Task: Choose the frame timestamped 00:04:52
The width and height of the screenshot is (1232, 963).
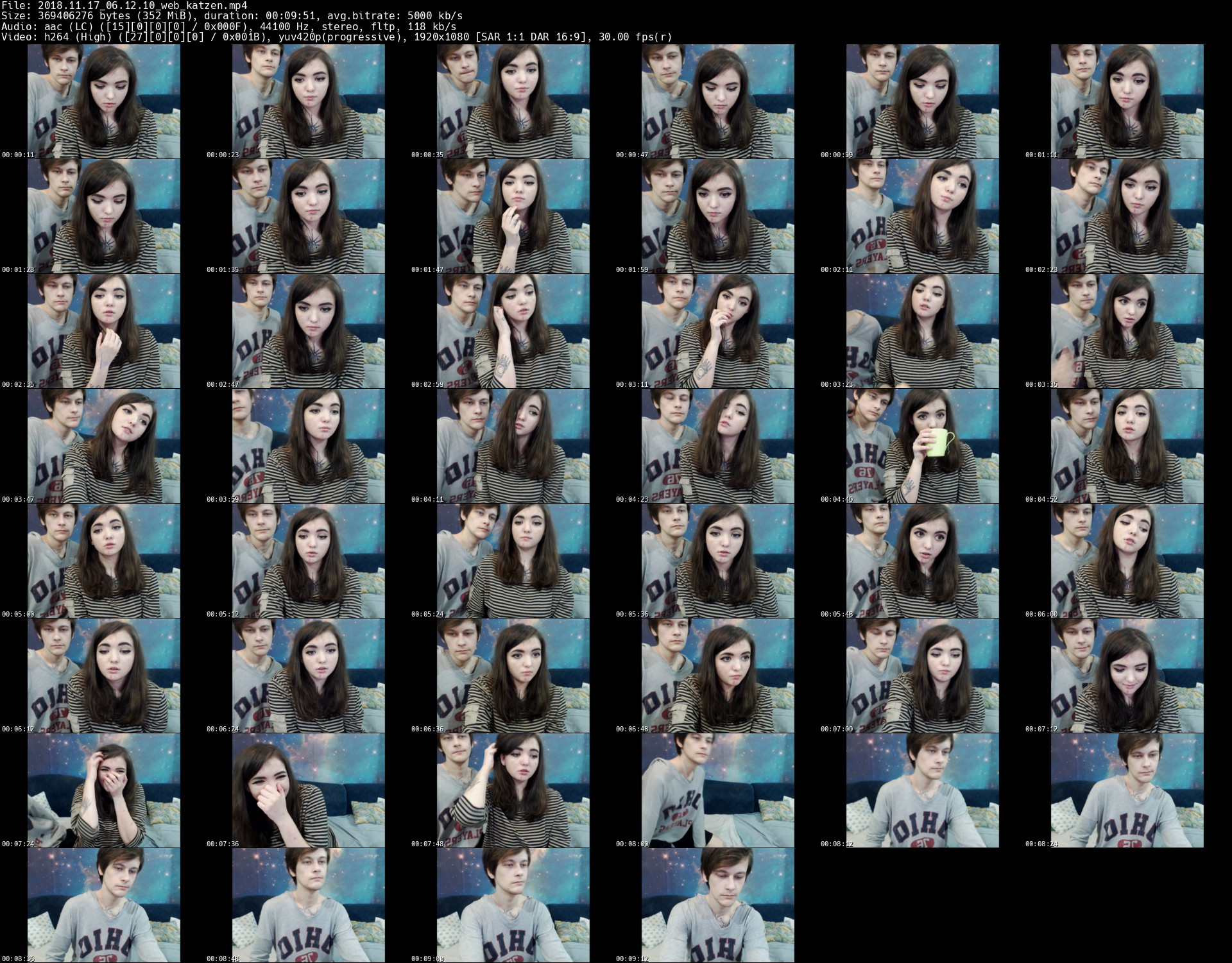Action: [x=1127, y=446]
